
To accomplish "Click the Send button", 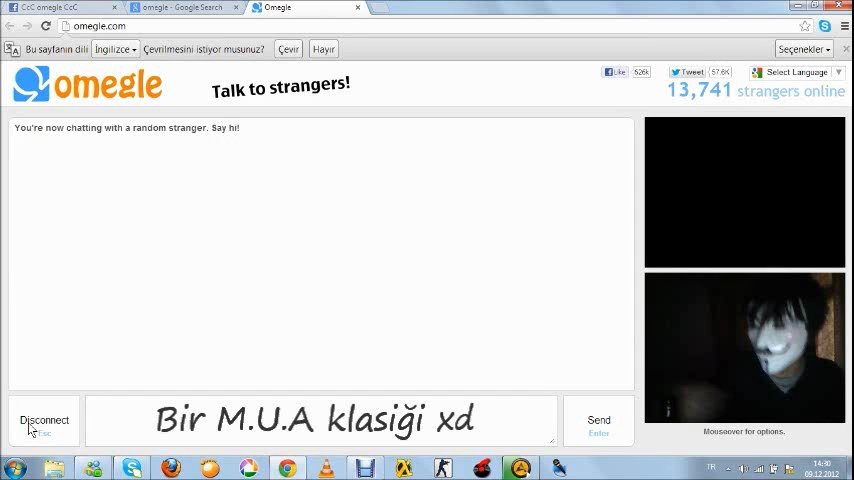I will (x=599, y=421).
